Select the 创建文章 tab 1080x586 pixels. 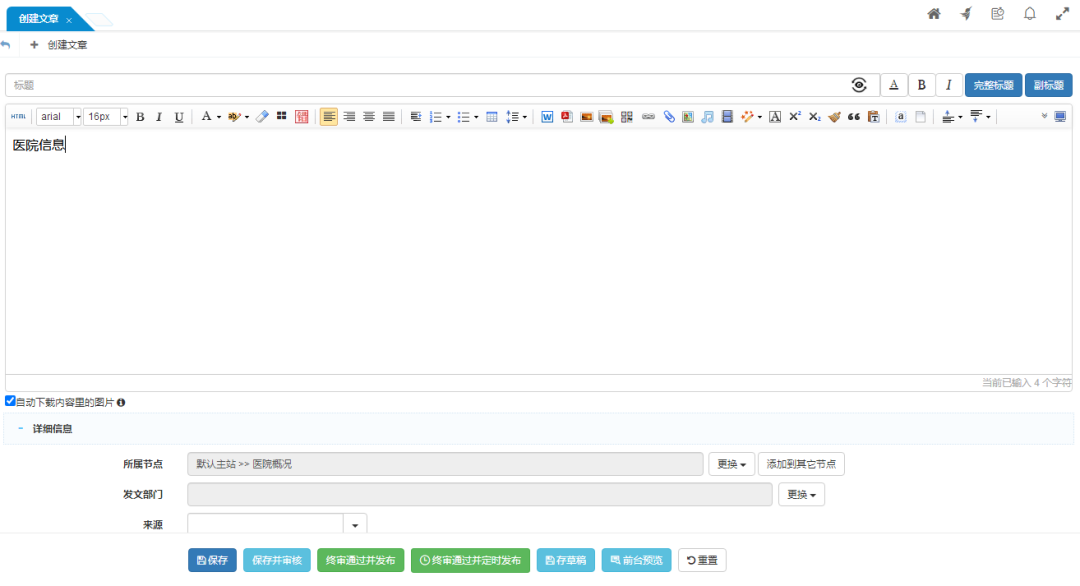(x=40, y=20)
